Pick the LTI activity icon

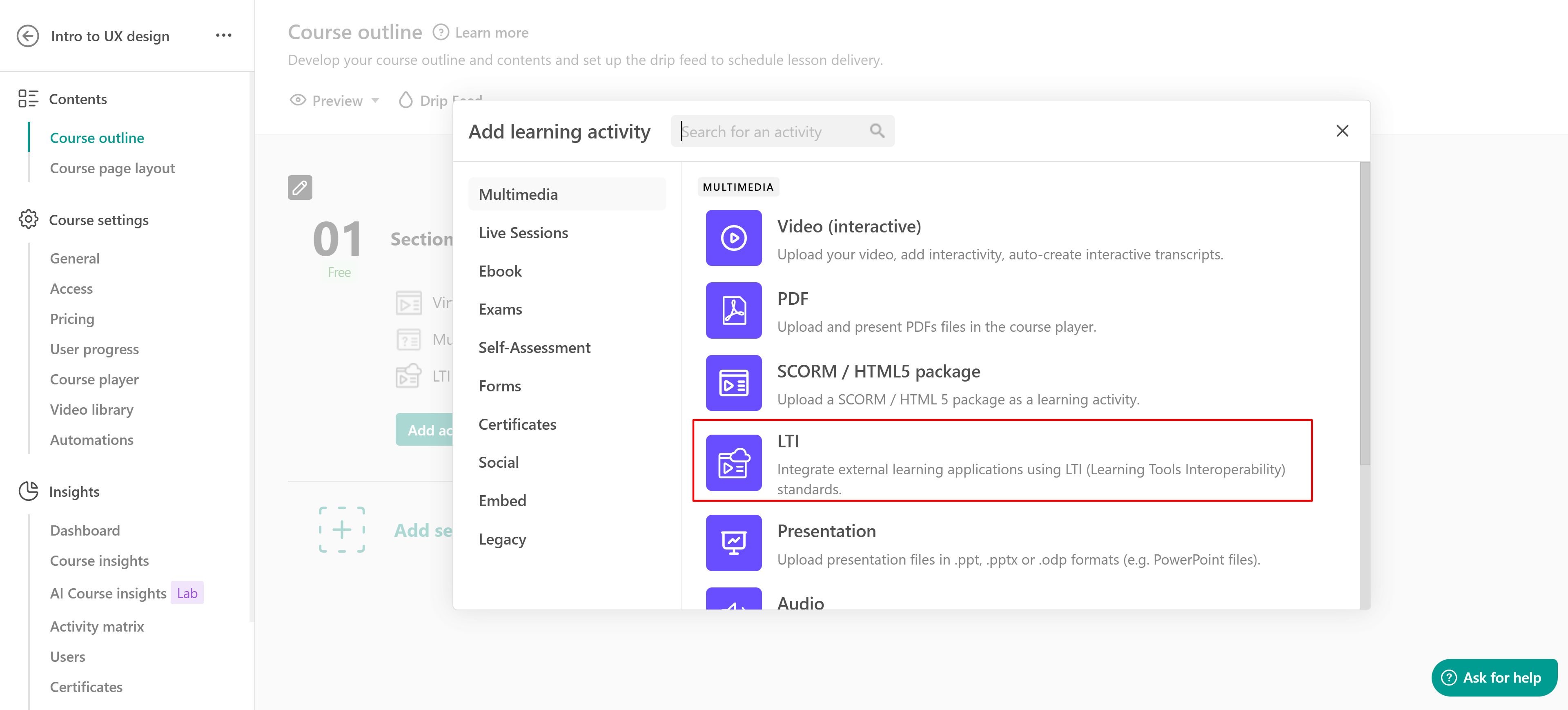[733, 463]
